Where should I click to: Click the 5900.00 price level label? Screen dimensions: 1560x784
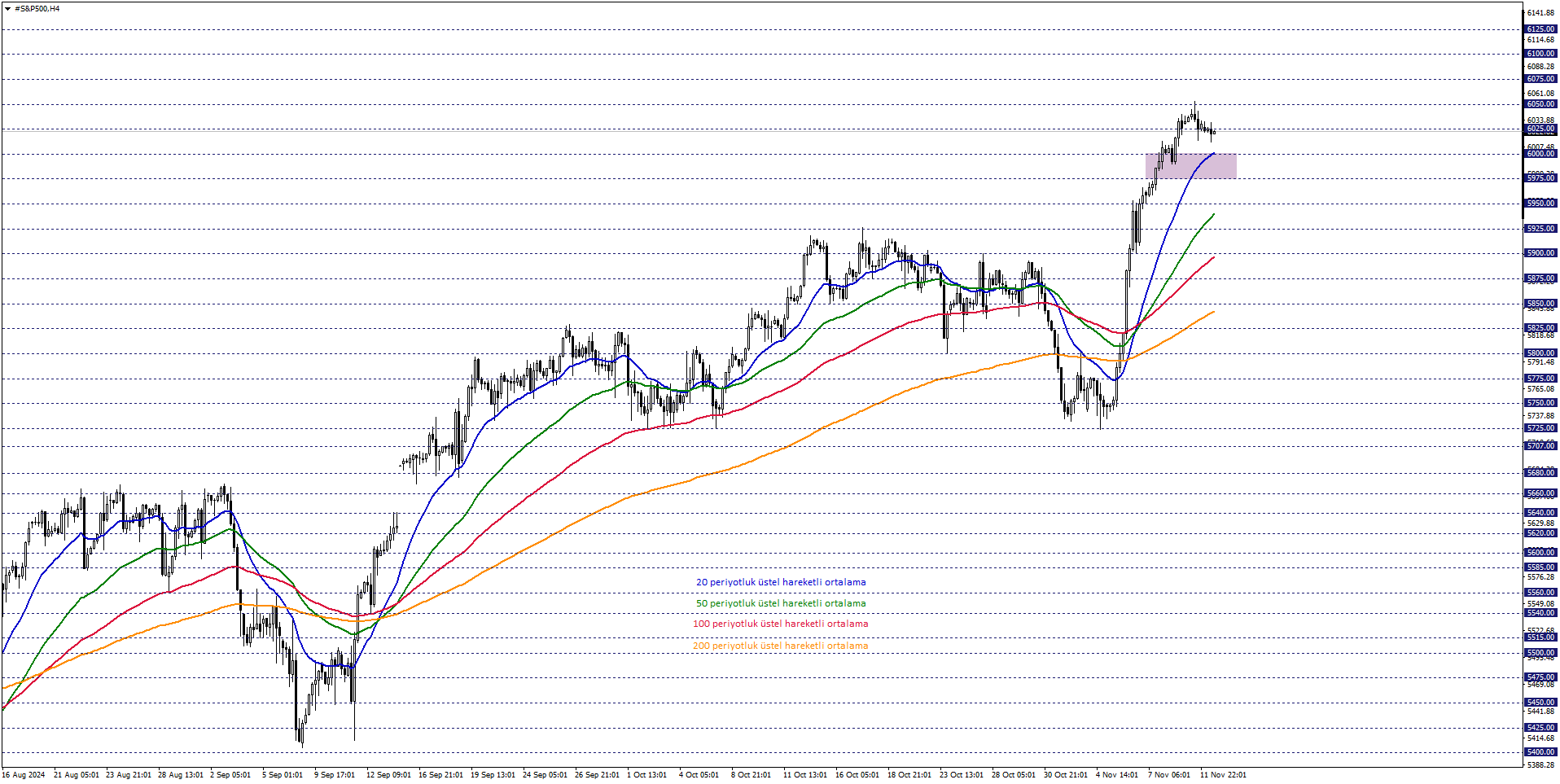click(1540, 253)
